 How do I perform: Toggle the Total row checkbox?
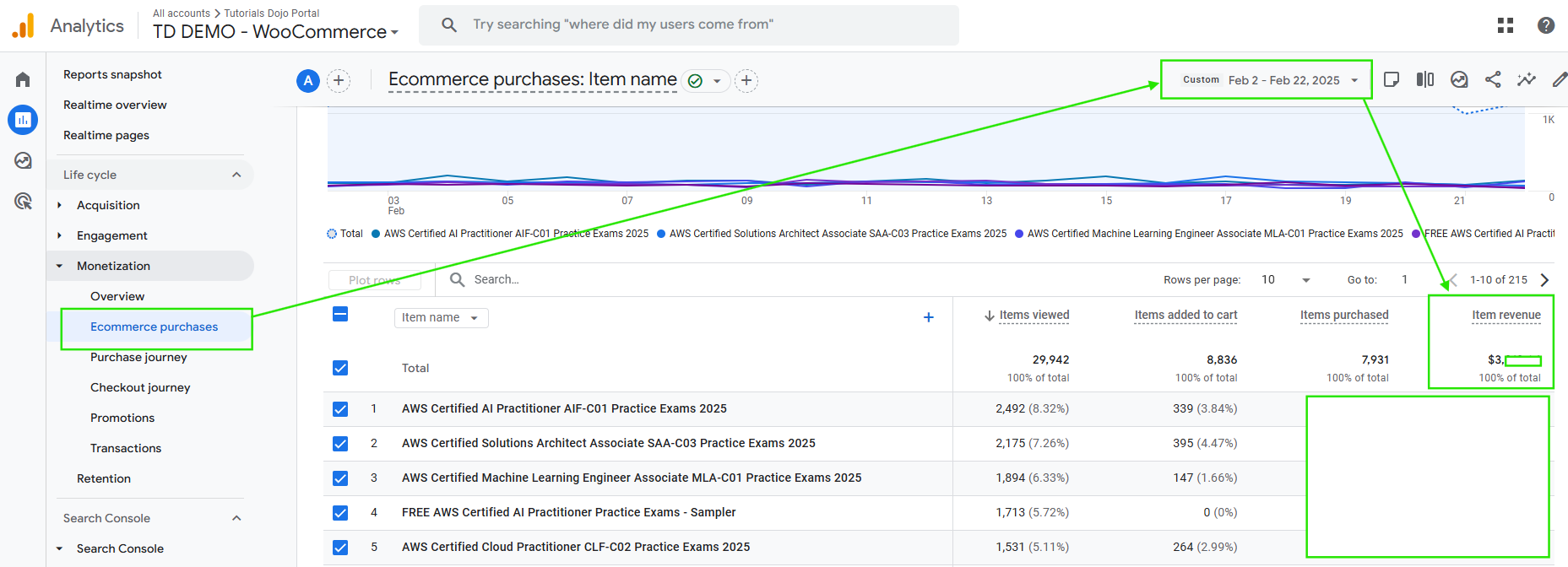[x=340, y=368]
